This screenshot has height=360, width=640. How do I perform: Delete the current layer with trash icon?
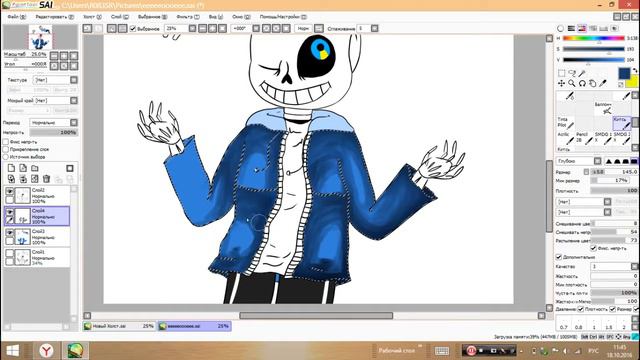(47, 179)
